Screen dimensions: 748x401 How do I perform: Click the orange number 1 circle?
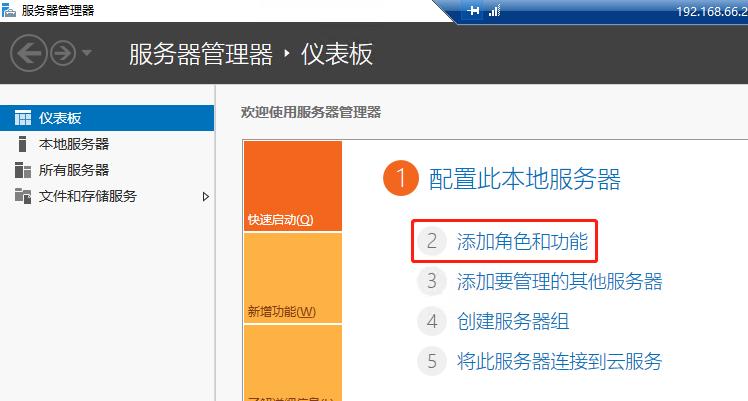point(399,179)
